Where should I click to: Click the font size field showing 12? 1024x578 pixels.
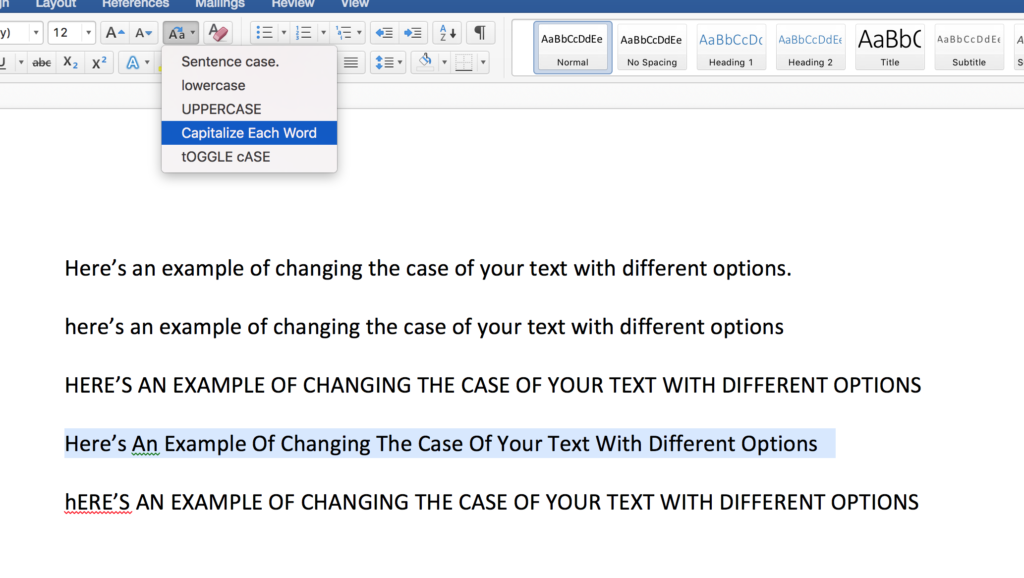point(65,33)
